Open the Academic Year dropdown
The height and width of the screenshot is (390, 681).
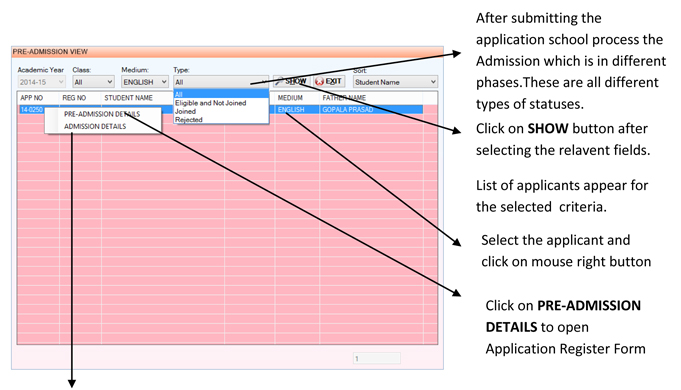click(42, 82)
